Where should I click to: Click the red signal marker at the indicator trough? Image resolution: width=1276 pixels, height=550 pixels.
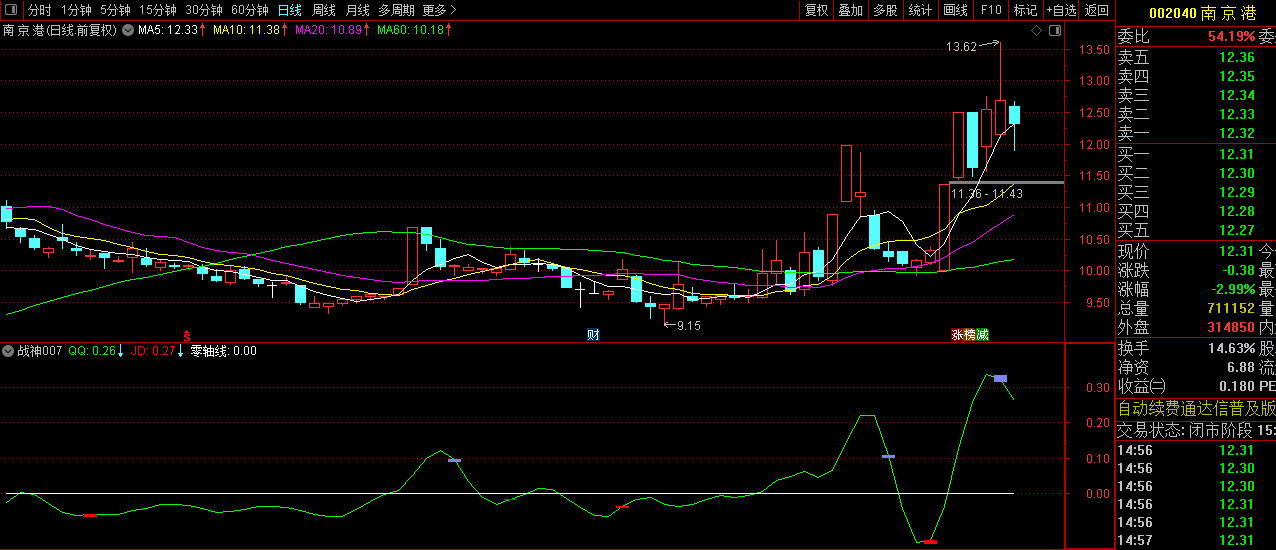[x=930, y=541]
